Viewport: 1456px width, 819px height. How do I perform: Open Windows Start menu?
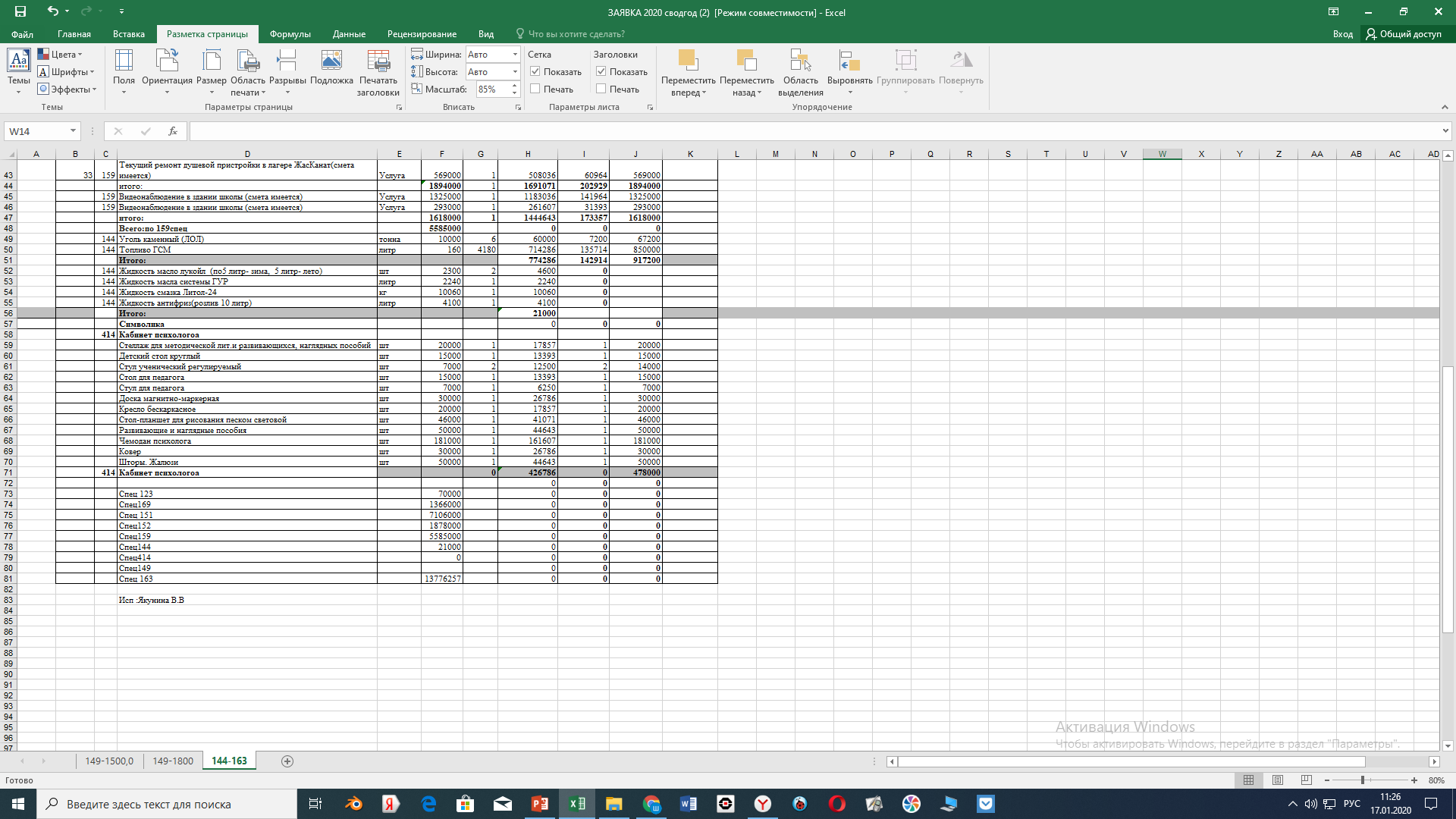(x=18, y=804)
